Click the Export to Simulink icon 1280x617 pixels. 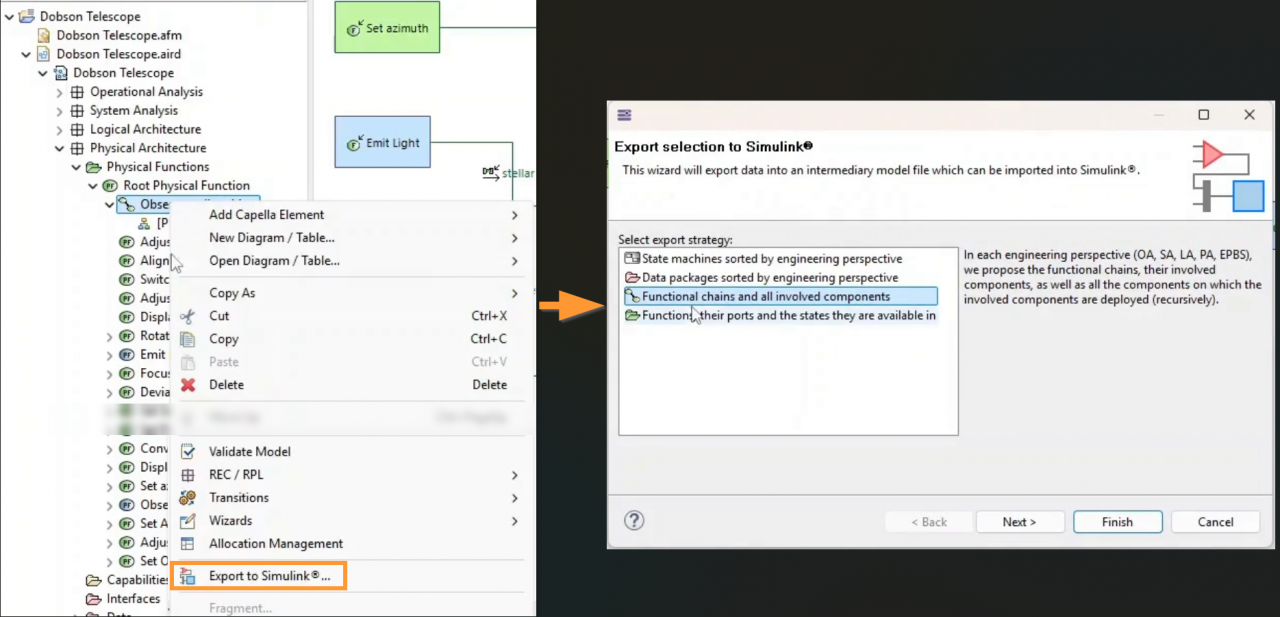pyautogui.click(x=188, y=577)
